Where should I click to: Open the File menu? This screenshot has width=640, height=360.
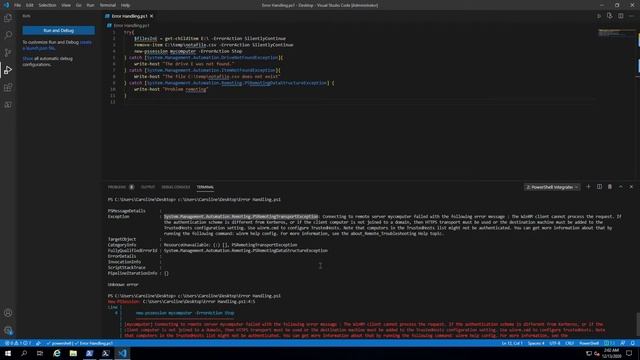pos(17,5)
